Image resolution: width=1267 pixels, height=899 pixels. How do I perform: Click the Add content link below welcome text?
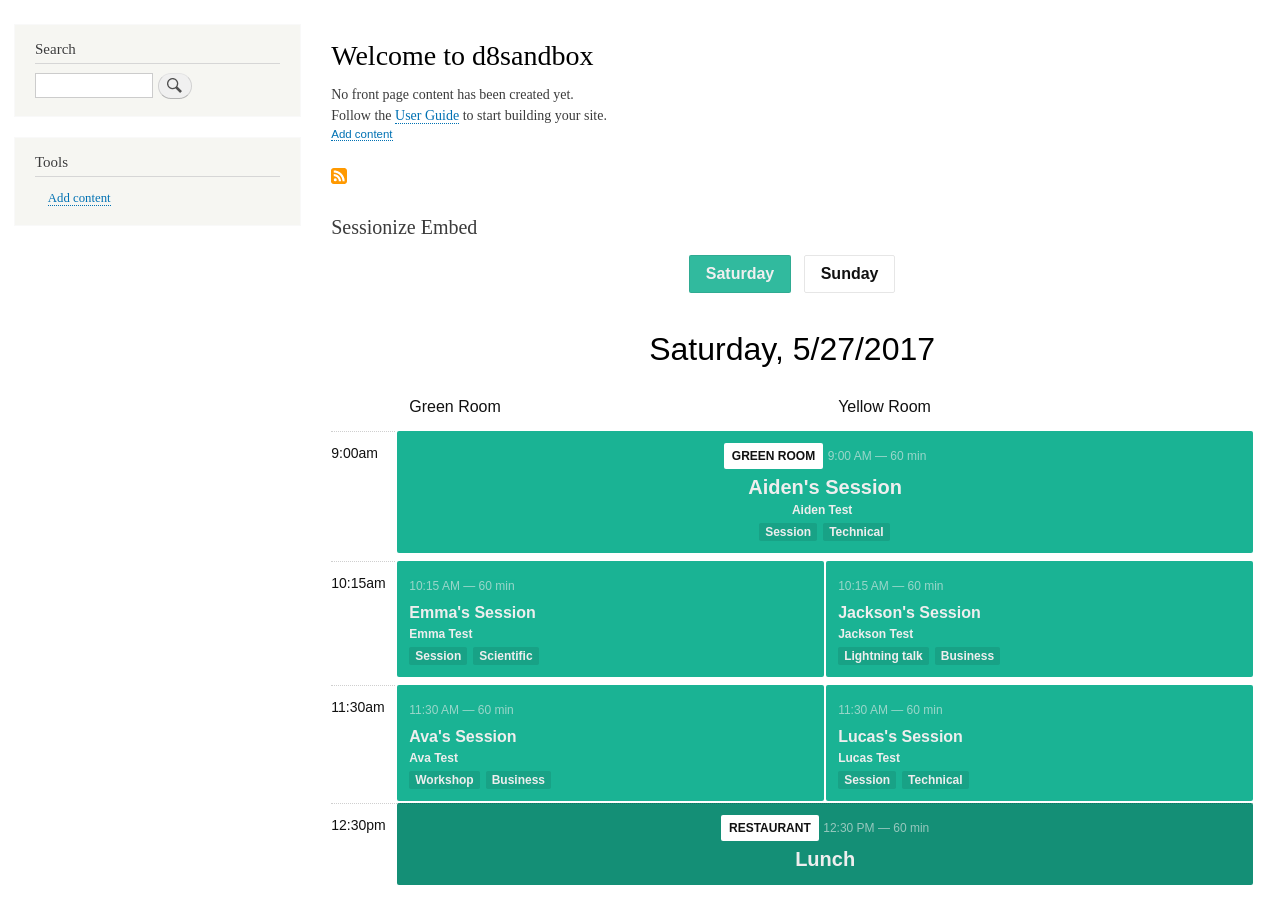362,132
